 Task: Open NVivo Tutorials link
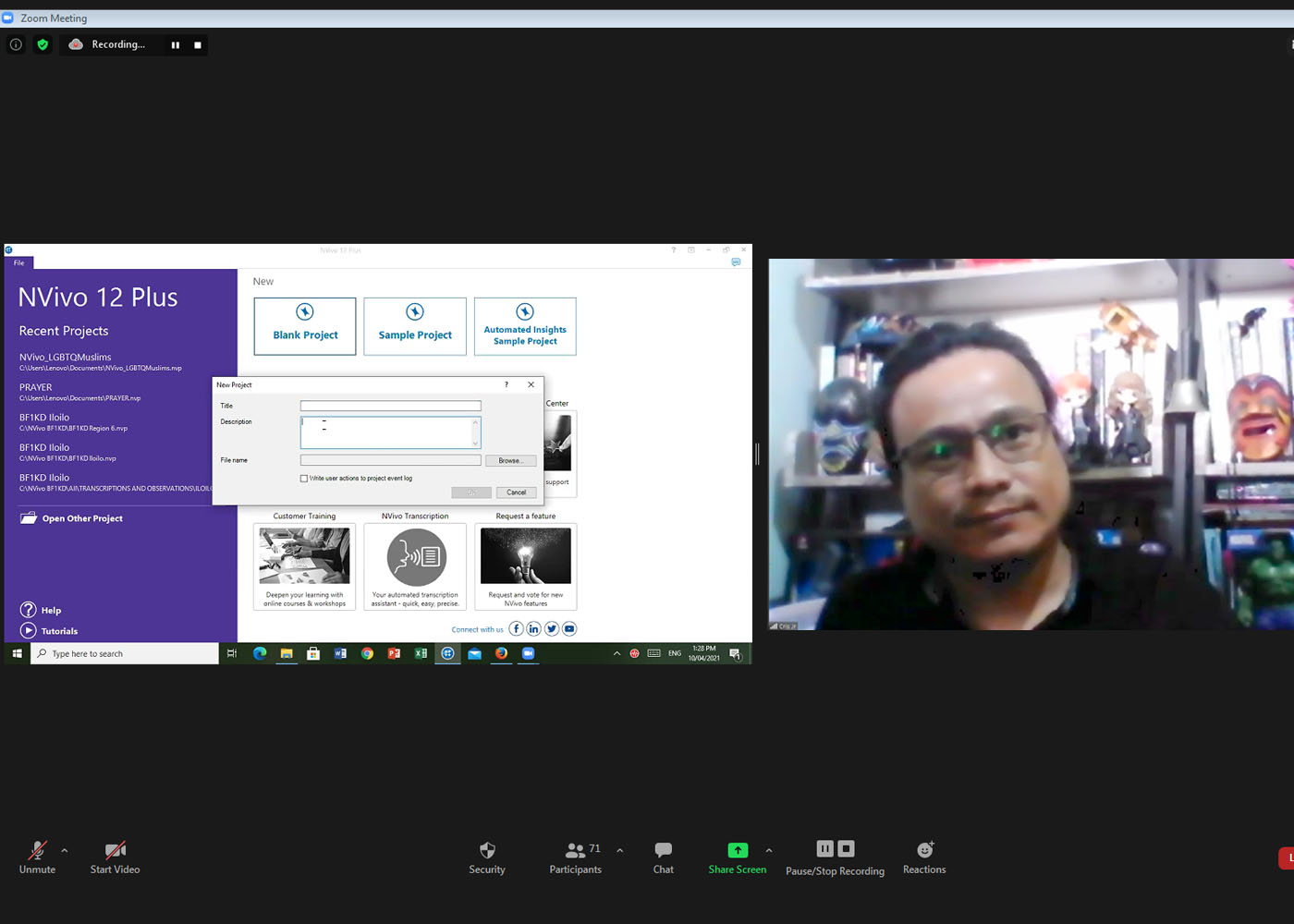[x=49, y=631]
